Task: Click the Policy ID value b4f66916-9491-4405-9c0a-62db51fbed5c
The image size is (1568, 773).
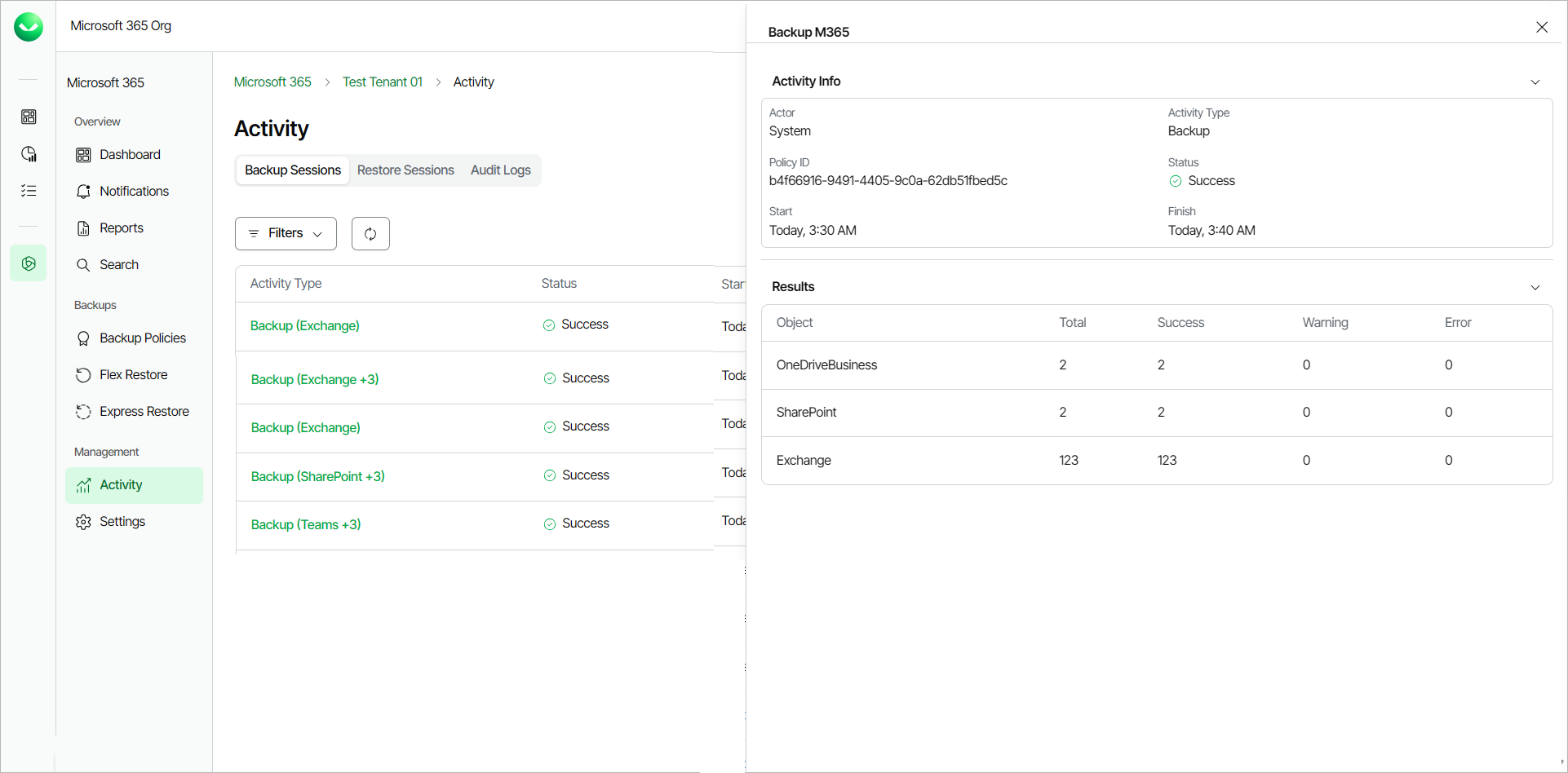Action: point(888,180)
